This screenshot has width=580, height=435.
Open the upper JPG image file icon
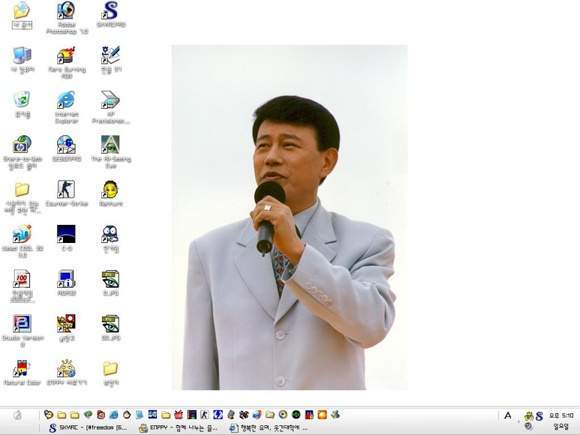[x=110, y=279]
